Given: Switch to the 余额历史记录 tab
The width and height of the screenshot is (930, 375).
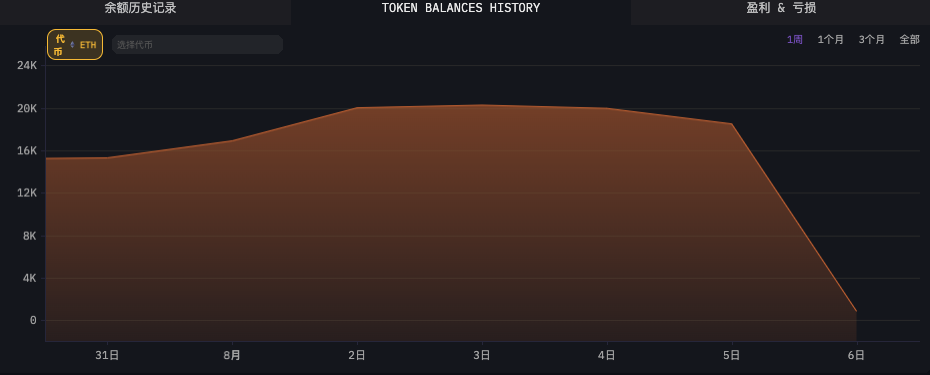Looking at the screenshot, I should pos(141,8).
